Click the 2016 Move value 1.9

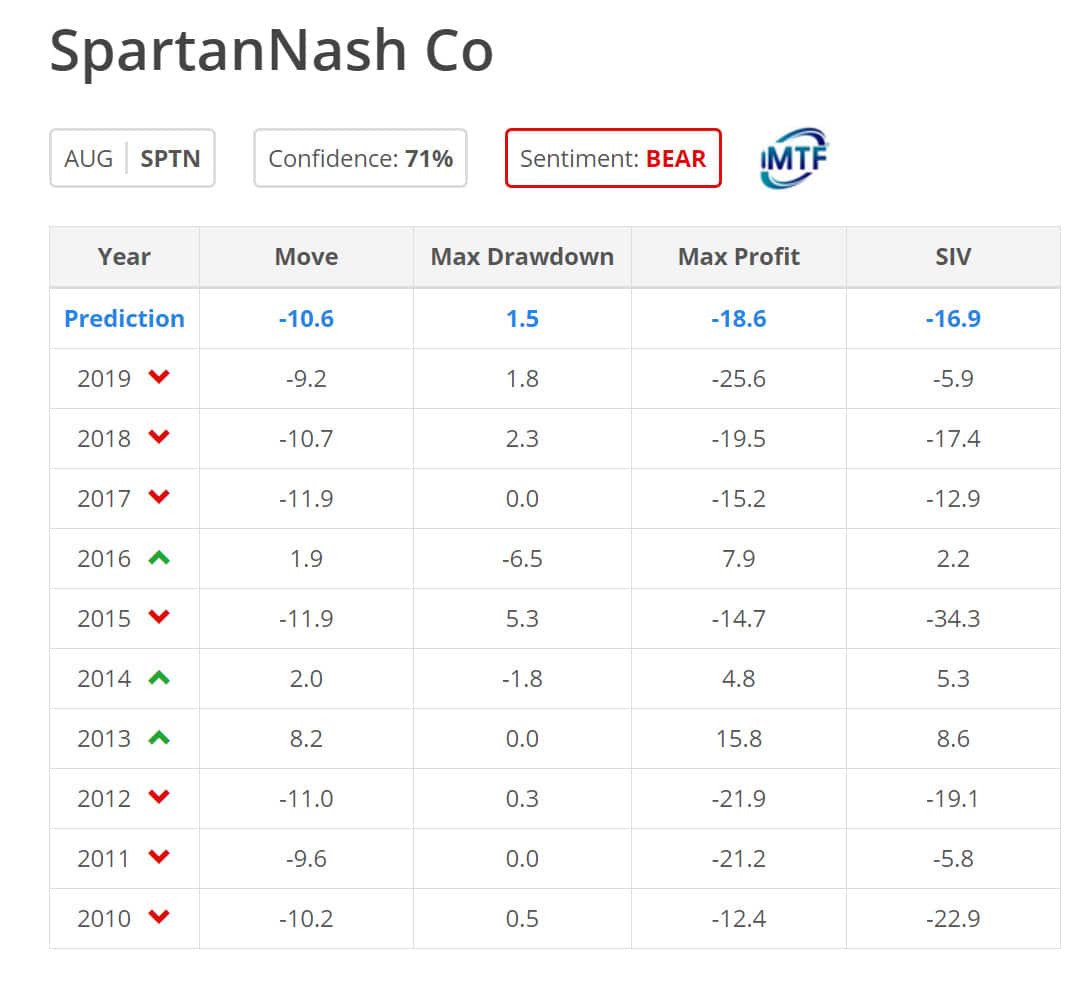coord(306,559)
